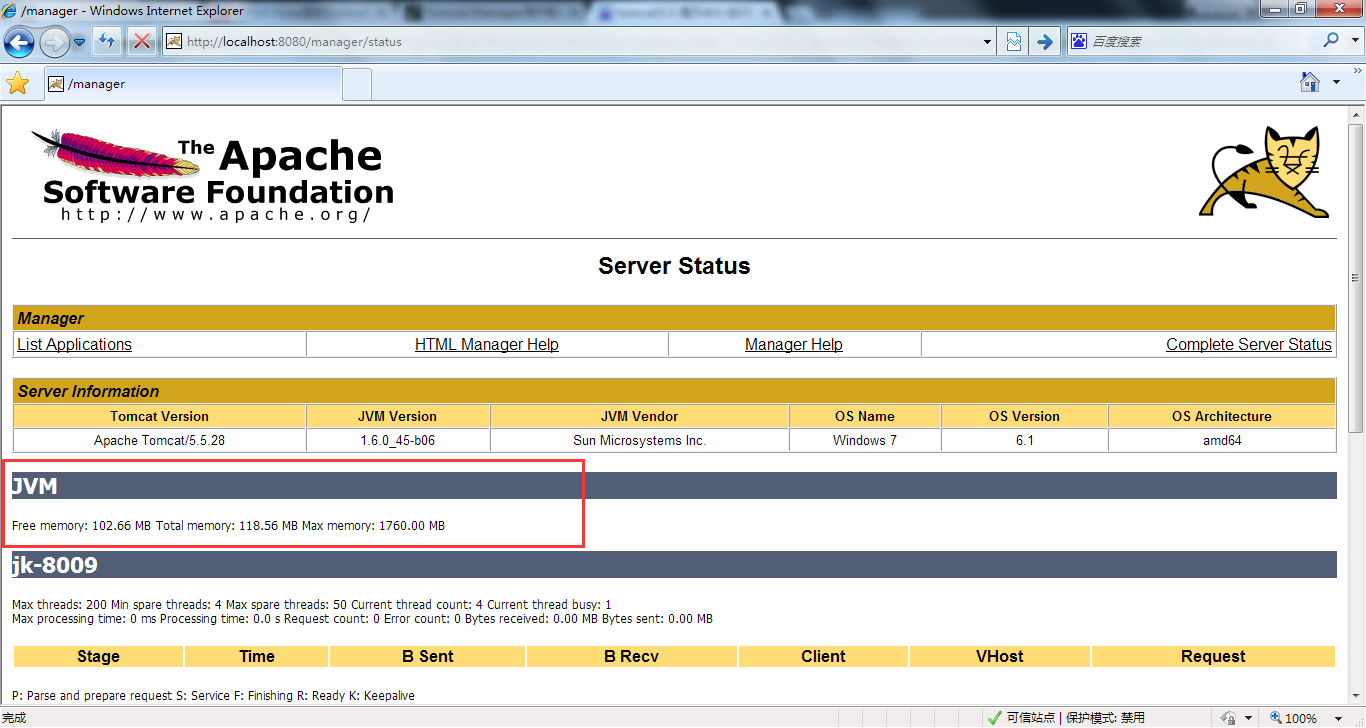Click the 1.6.0_45-b06 version cell
Screen dimensions: 1366x728
click(398, 440)
